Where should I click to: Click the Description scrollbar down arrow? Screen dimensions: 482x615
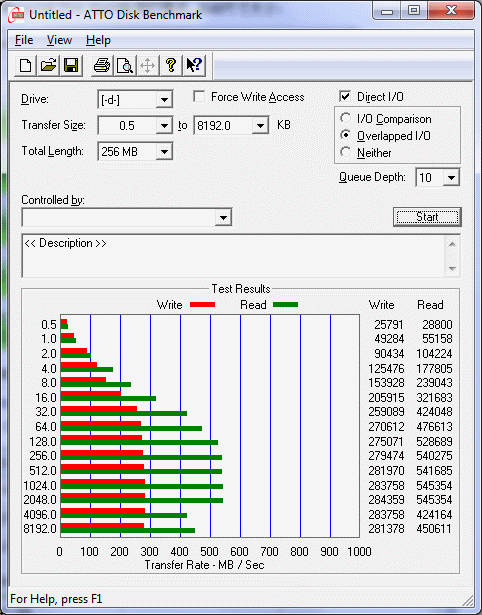click(452, 269)
